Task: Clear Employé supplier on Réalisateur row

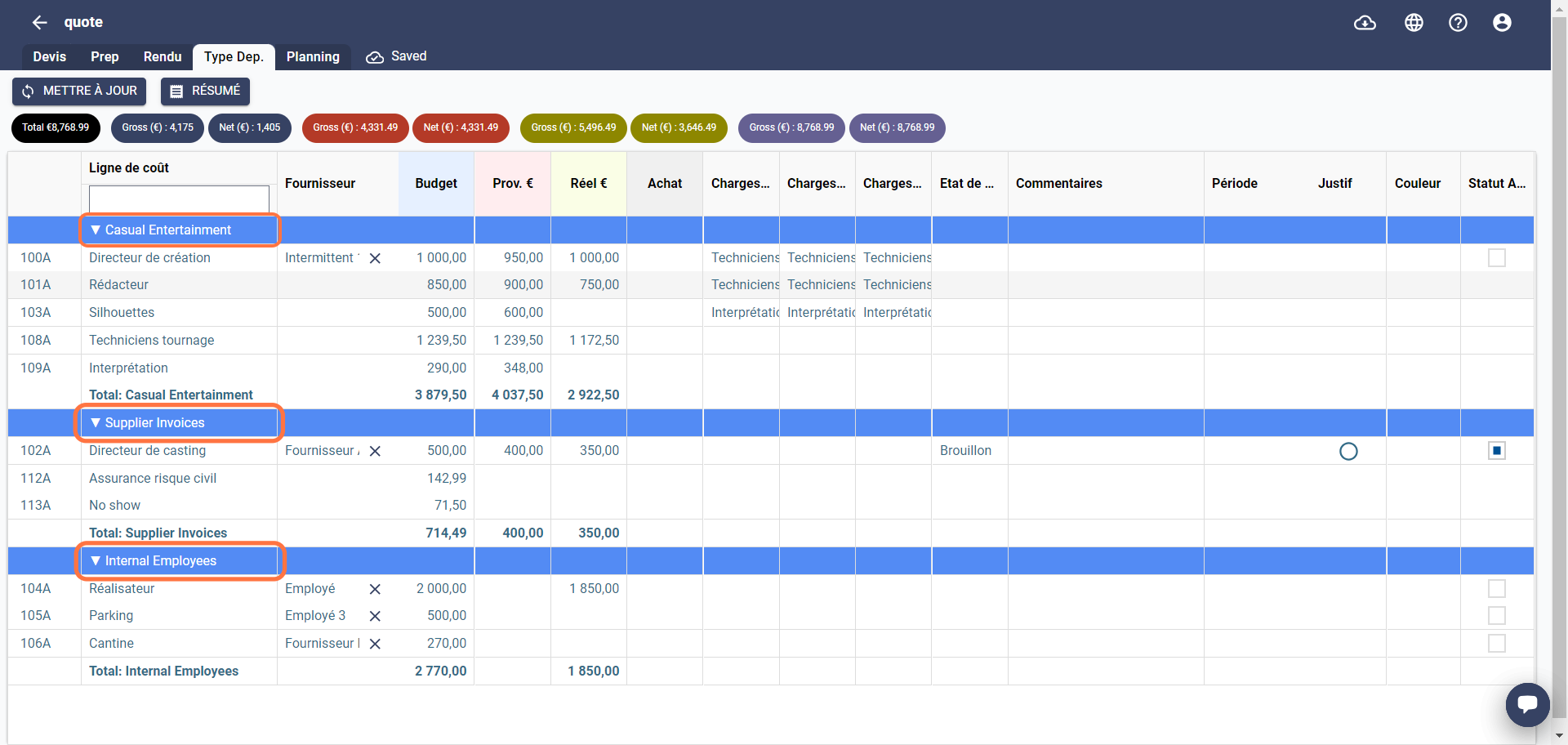Action: [375, 589]
